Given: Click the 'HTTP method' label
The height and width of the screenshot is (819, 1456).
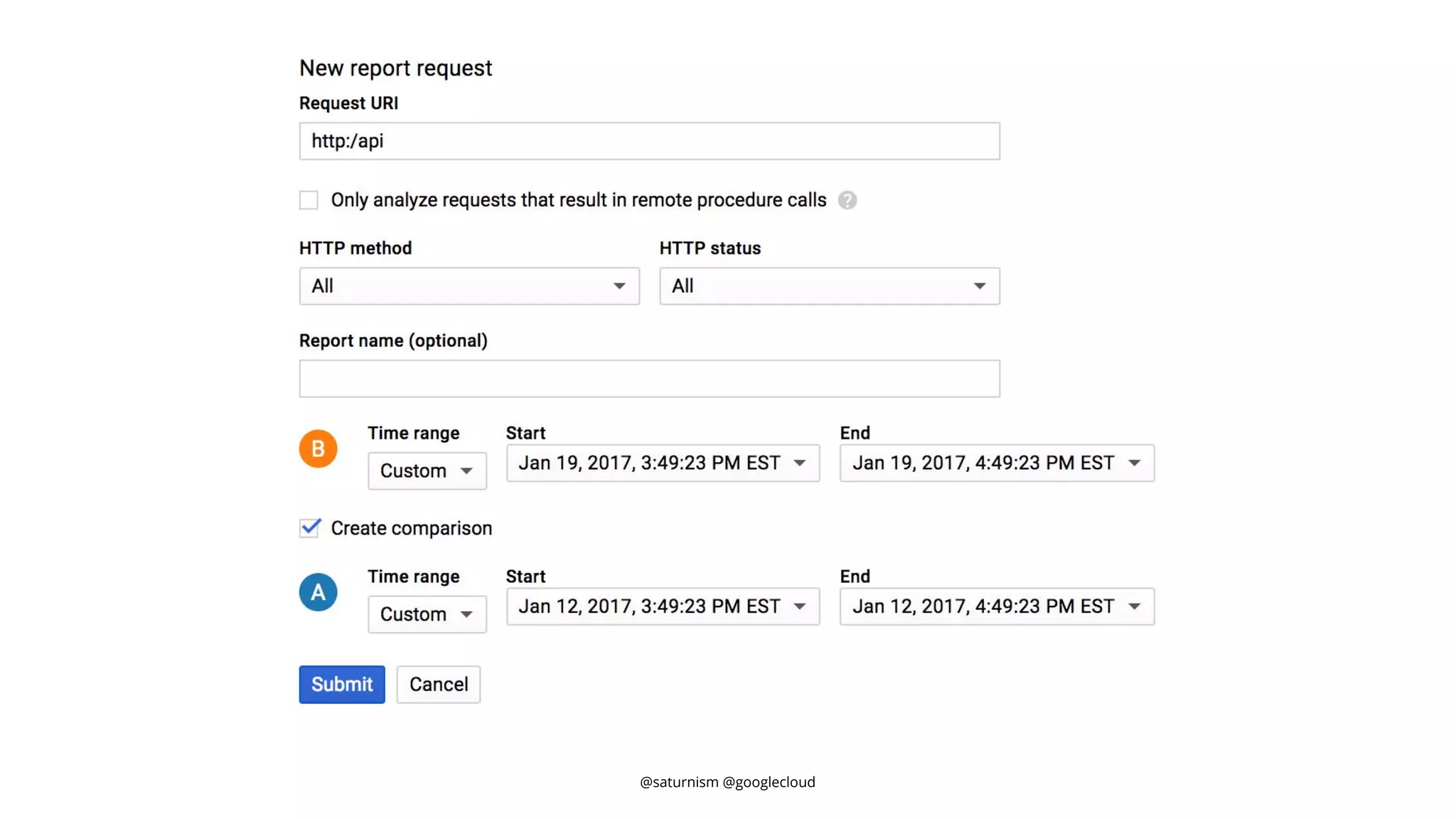Looking at the screenshot, I should point(355,248).
